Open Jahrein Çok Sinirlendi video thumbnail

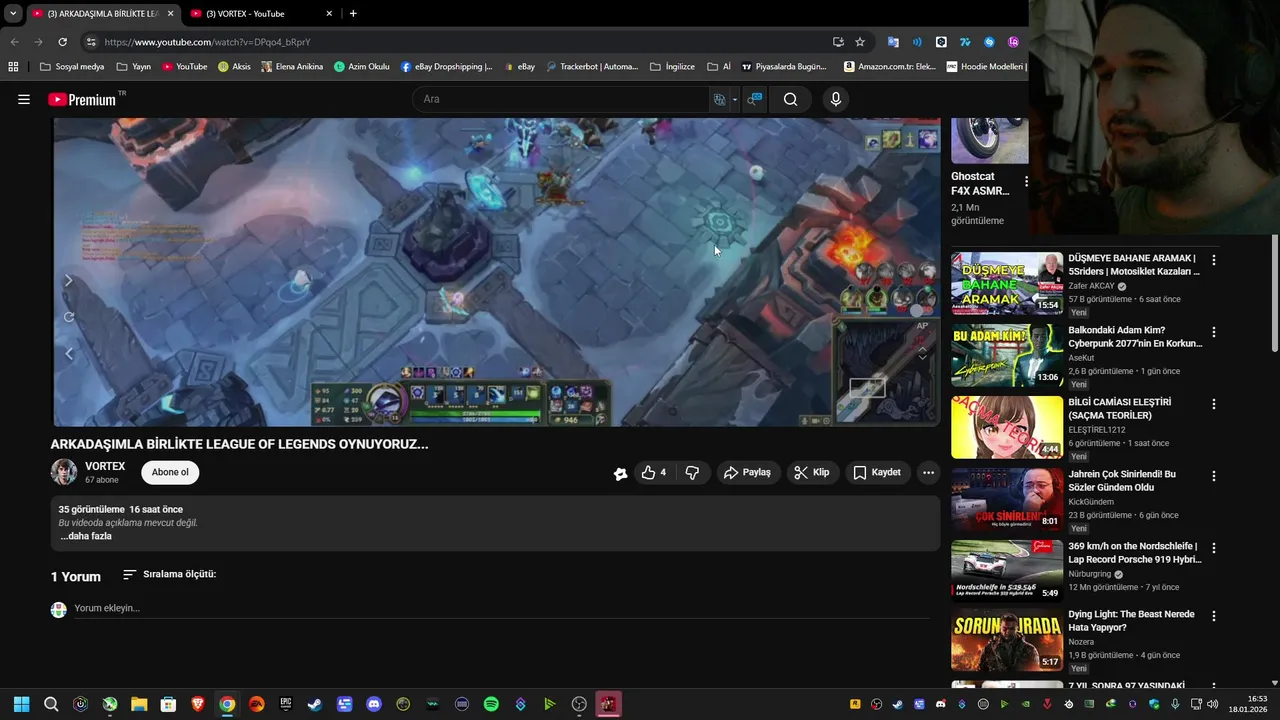coord(1007,499)
